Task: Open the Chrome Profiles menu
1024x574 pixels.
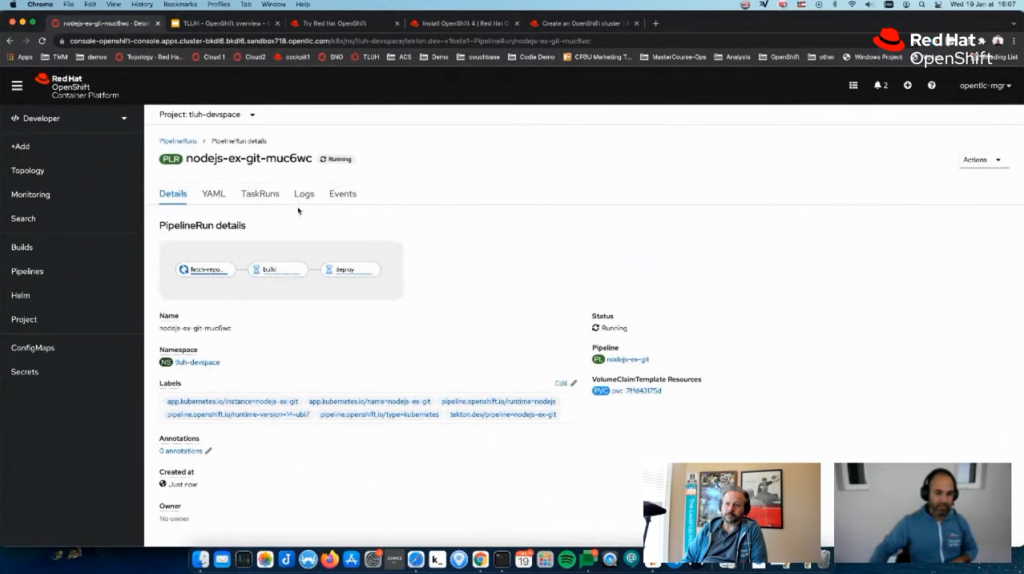Action: (x=218, y=4)
